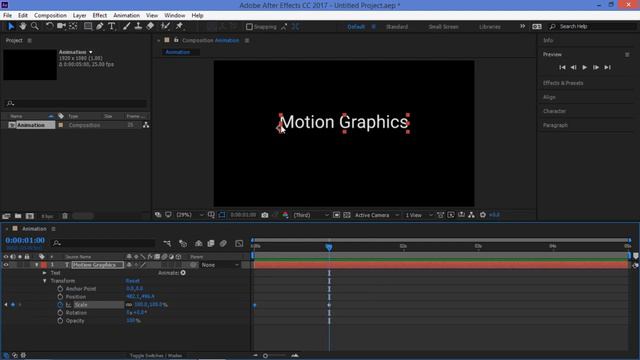Click Reset beside Transform
This screenshot has width=640, height=360.
[133, 281]
